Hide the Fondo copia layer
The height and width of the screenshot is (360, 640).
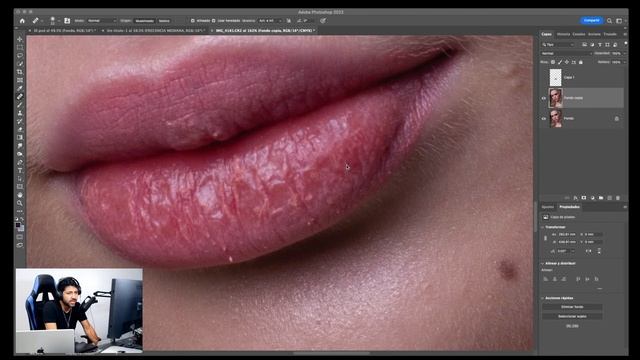[x=544, y=98]
